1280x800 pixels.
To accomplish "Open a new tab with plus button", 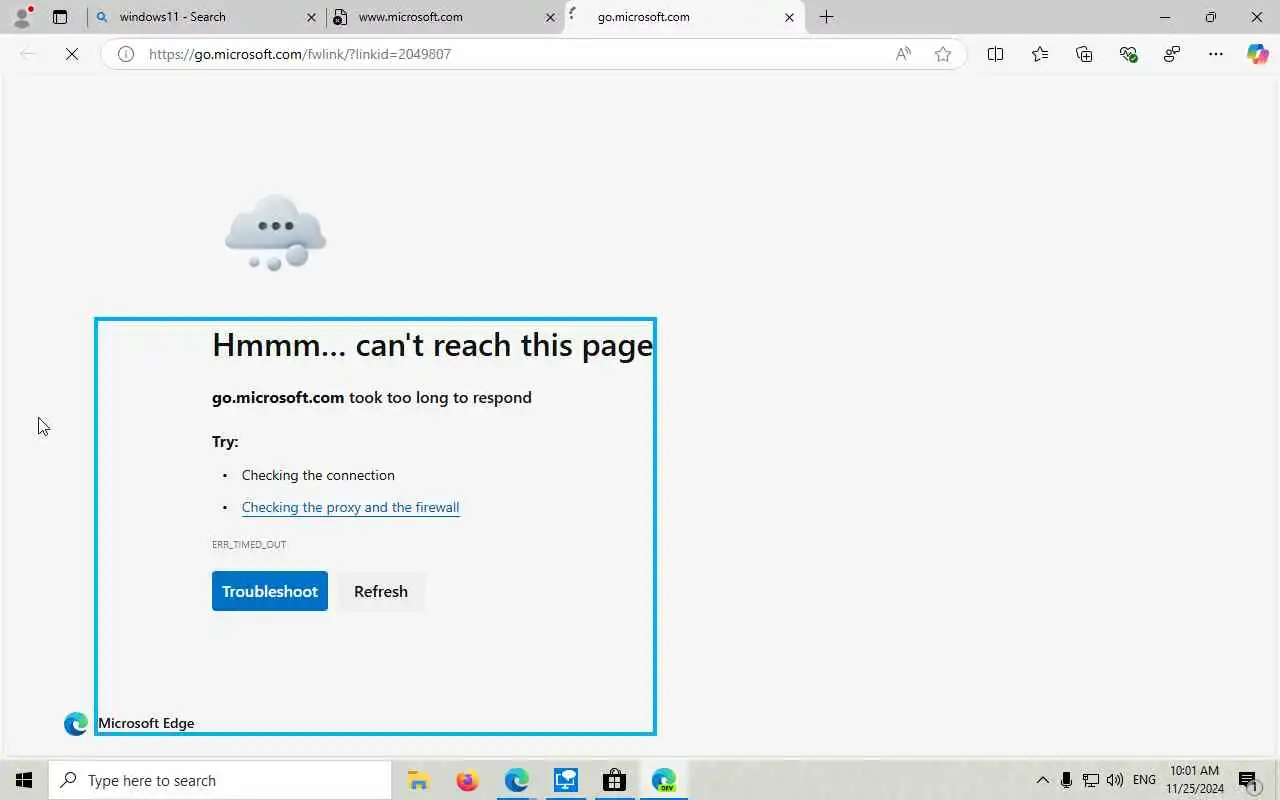I will pos(826,17).
